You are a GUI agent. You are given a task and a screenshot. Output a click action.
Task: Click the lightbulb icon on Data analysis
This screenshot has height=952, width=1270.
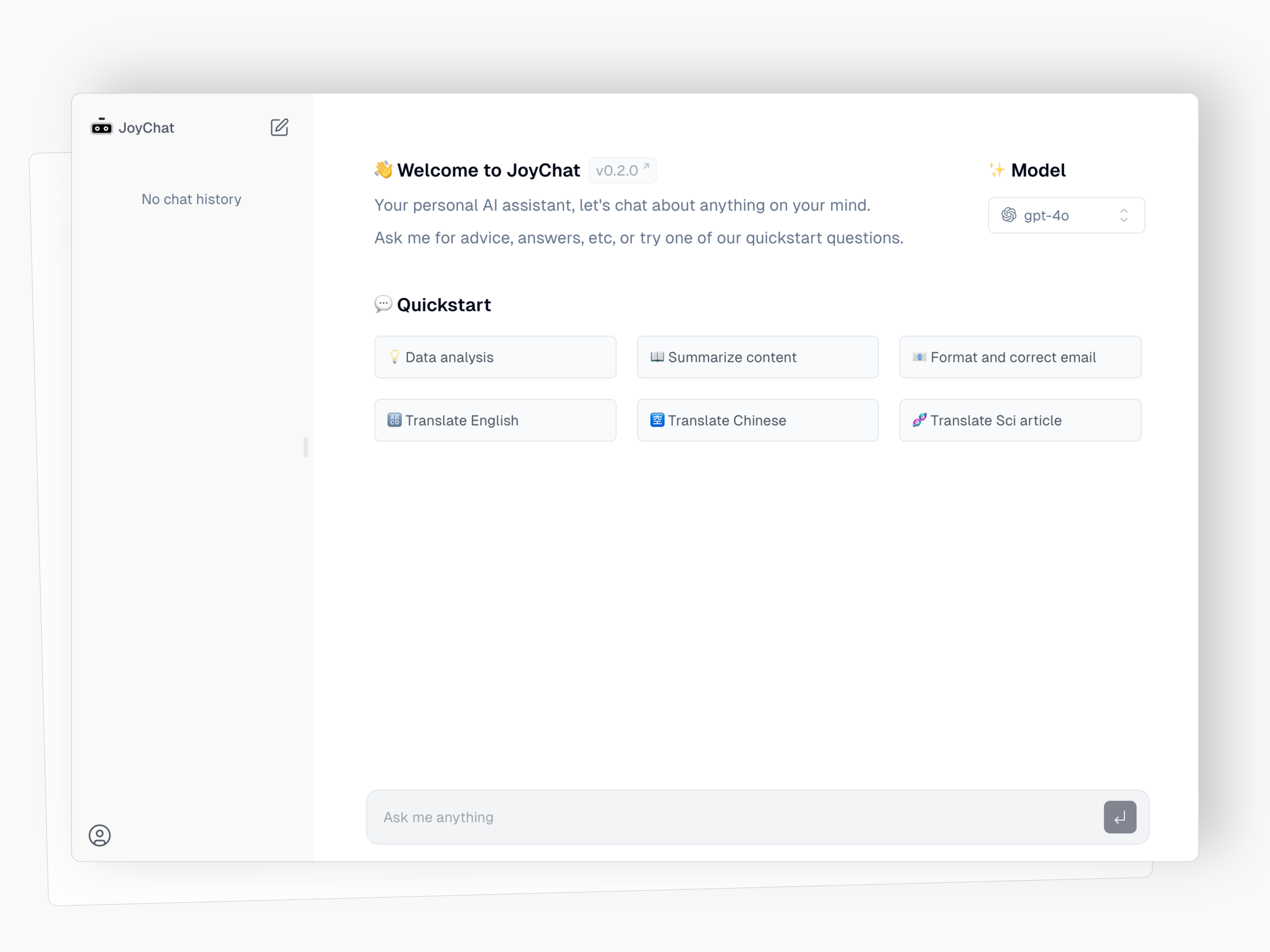click(395, 357)
